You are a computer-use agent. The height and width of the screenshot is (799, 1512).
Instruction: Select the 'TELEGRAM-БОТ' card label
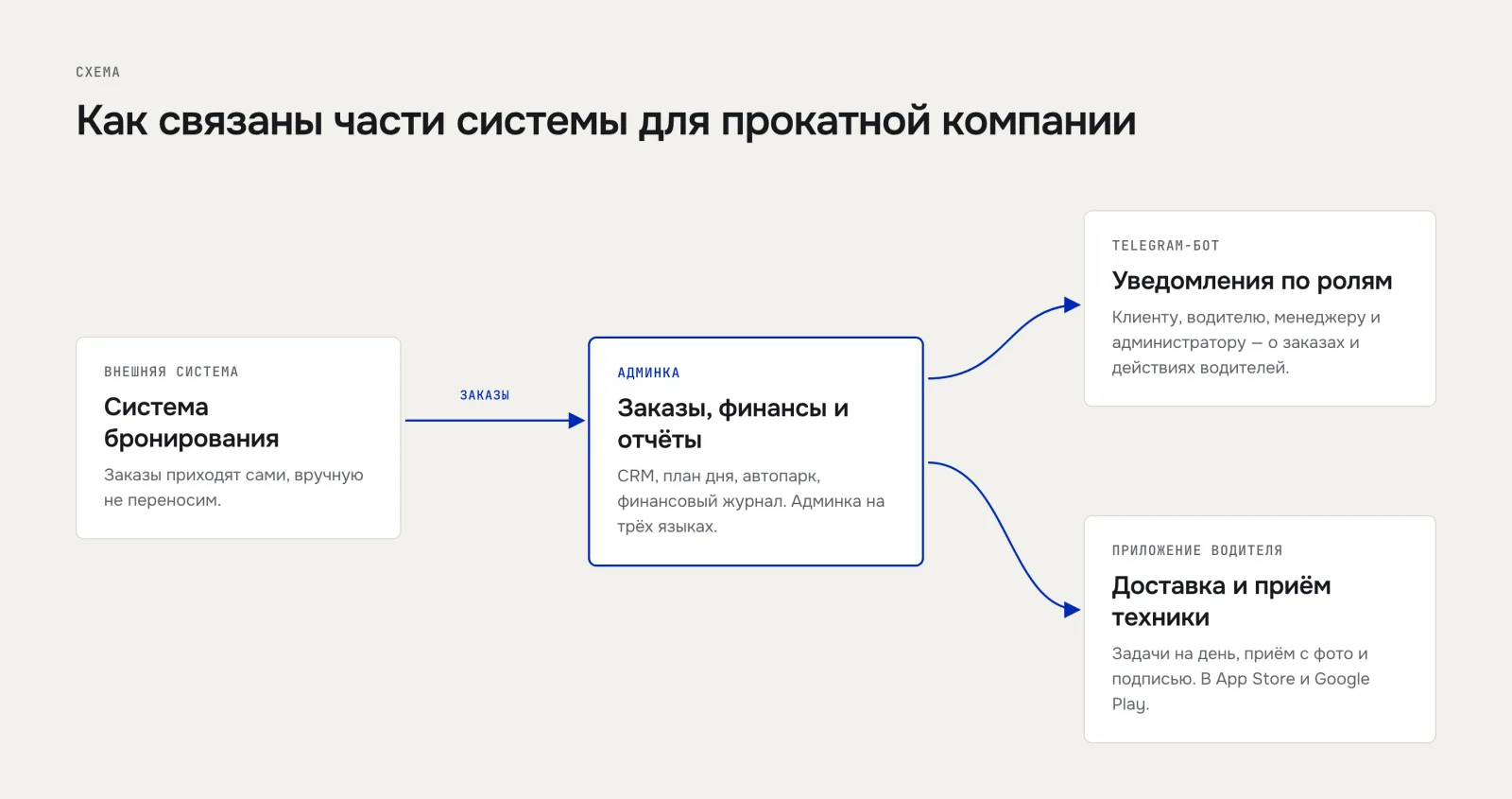(1165, 245)
